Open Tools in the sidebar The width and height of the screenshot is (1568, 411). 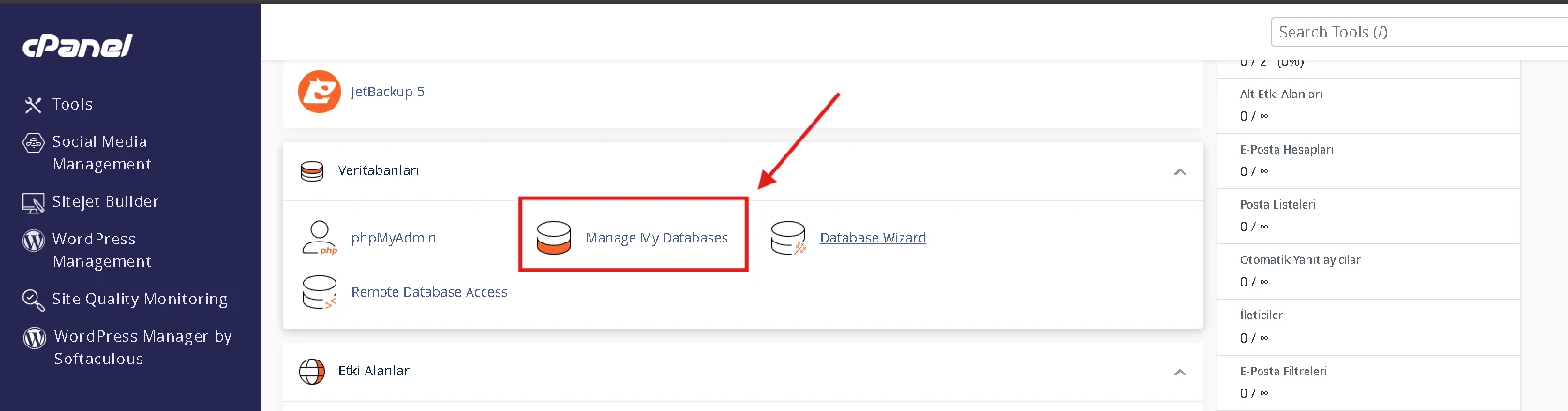coord(72,105)
